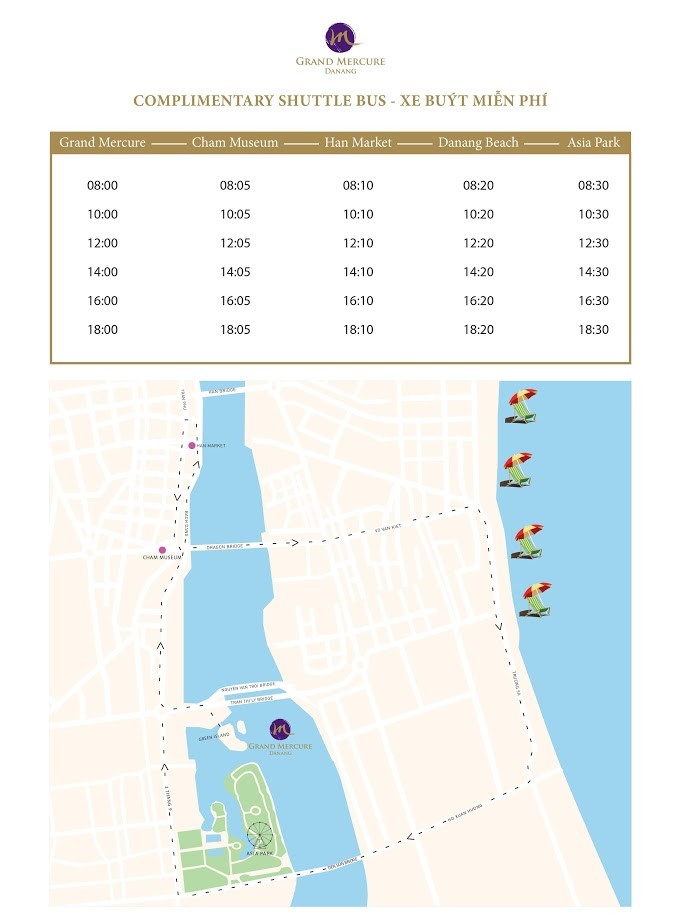The width and height of the screenshot is (681, 916).
Task: Click the route arrow on Dragon Bridge
Action: pyautogui.click(x=294, y=543)
